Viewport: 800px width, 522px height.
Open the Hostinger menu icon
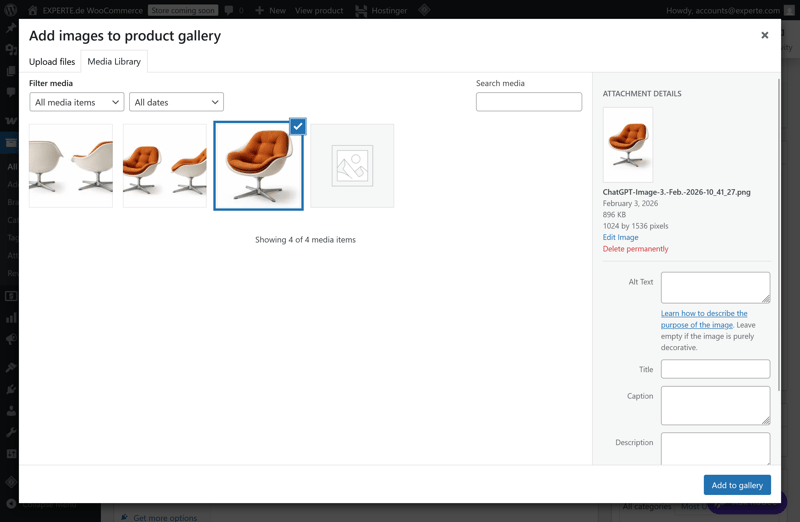361,10
